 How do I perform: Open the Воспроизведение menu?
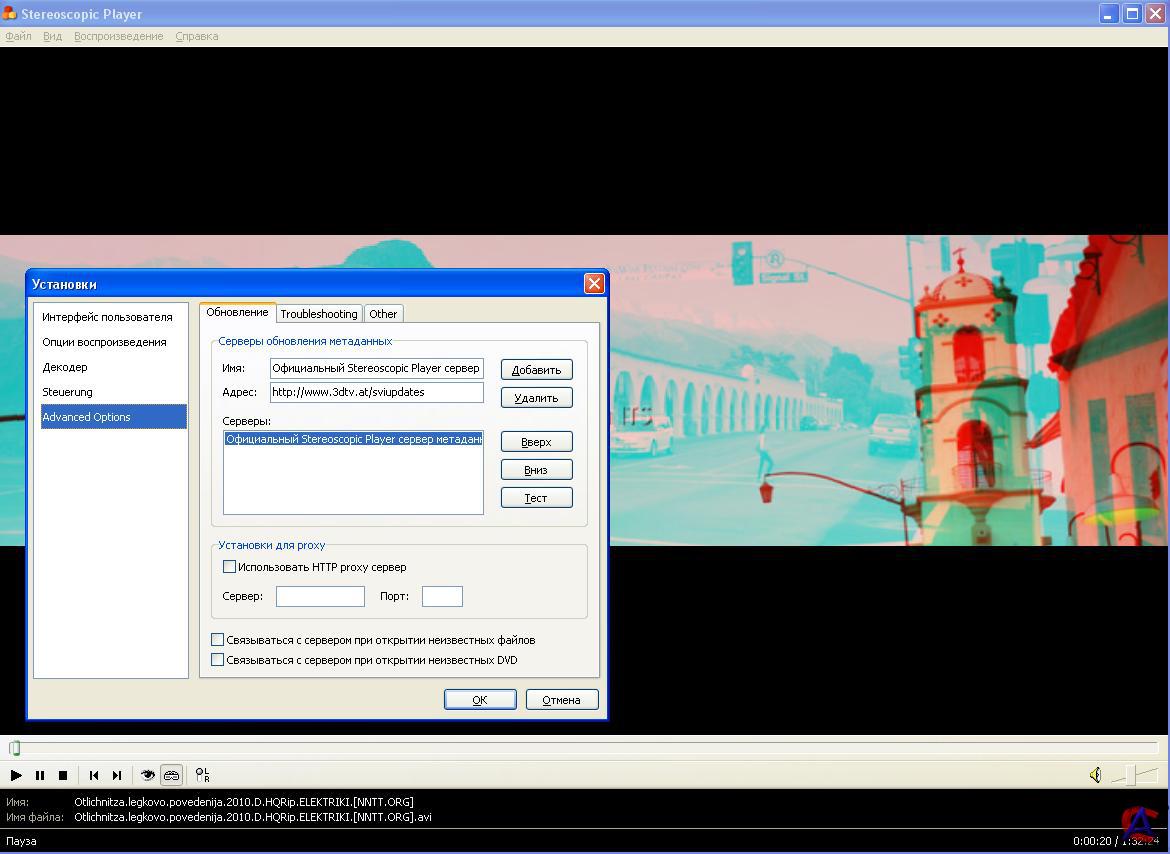coord(118,36)
